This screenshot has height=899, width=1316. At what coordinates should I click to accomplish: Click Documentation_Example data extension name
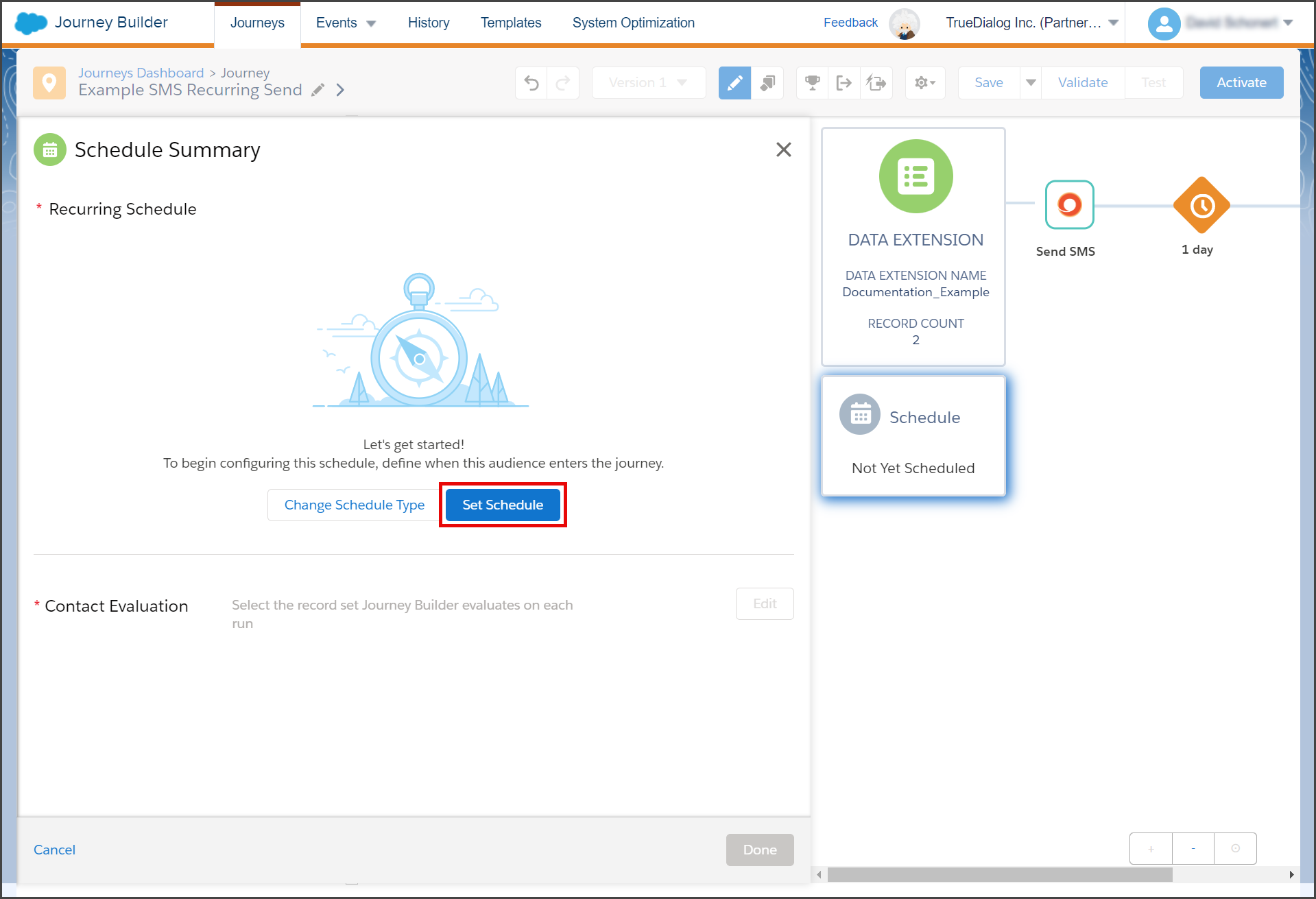coord(916,292)
